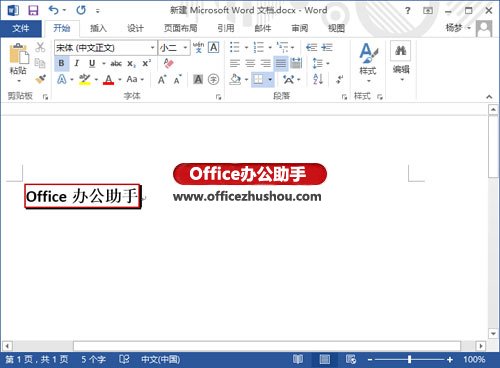
Task: Apply character shading (gray A)
Action: pyautogui.click(x=198, y=79)
